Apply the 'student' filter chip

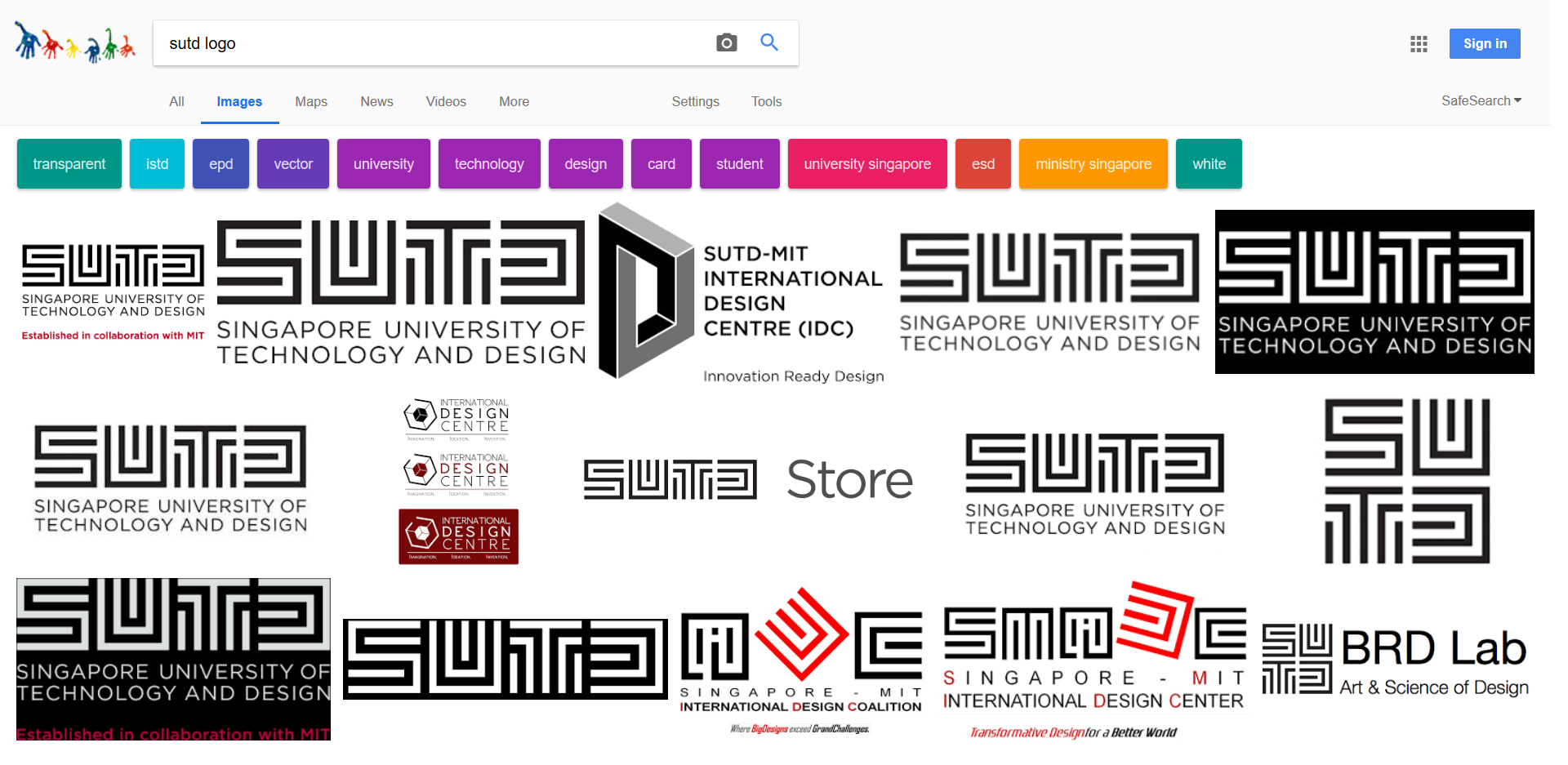(740, 164)
